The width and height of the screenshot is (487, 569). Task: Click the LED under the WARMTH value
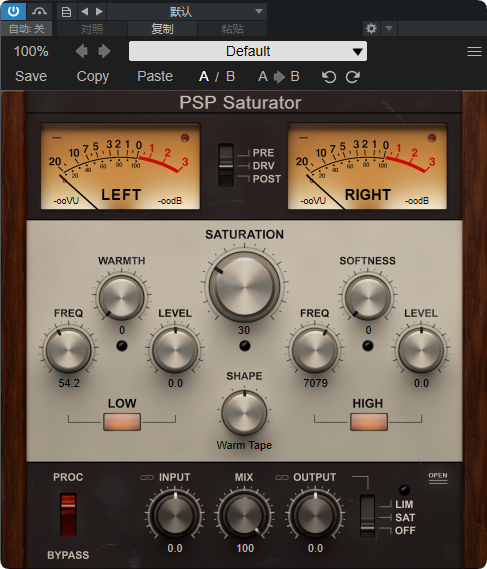point(122,346)
